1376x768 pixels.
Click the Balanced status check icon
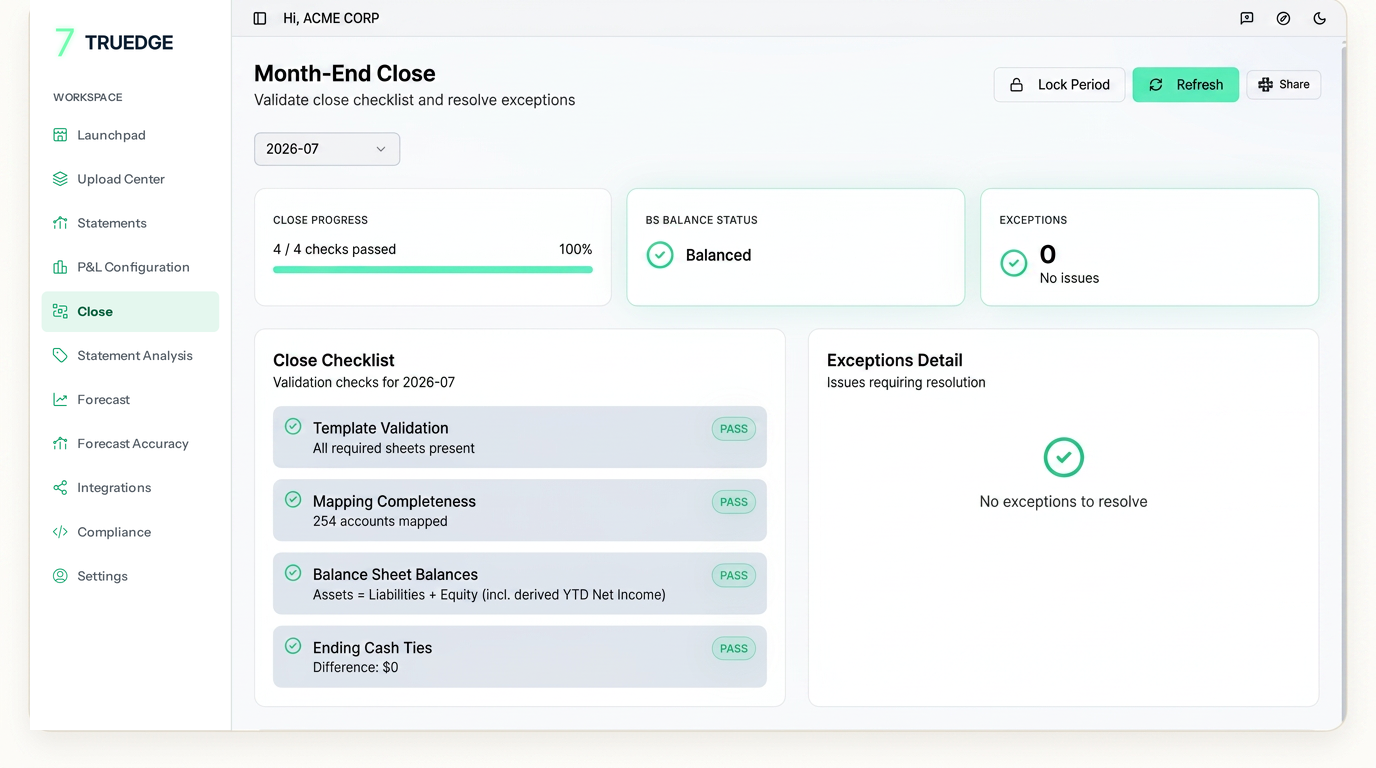point(660,255)
